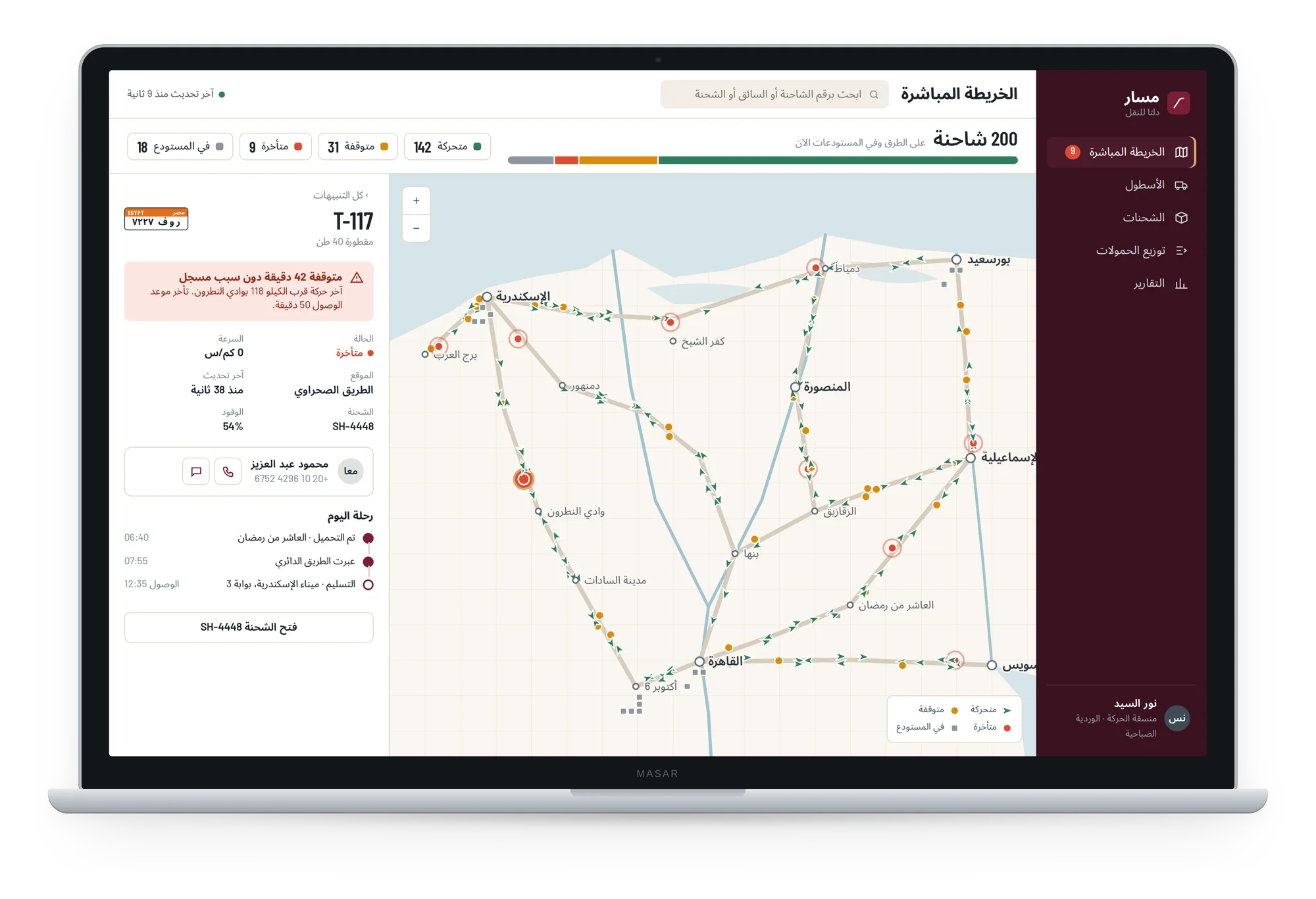Click user avatar نس in sidebar
1316x899 pixels.
pyautogui.click(x=1177, y=718)
